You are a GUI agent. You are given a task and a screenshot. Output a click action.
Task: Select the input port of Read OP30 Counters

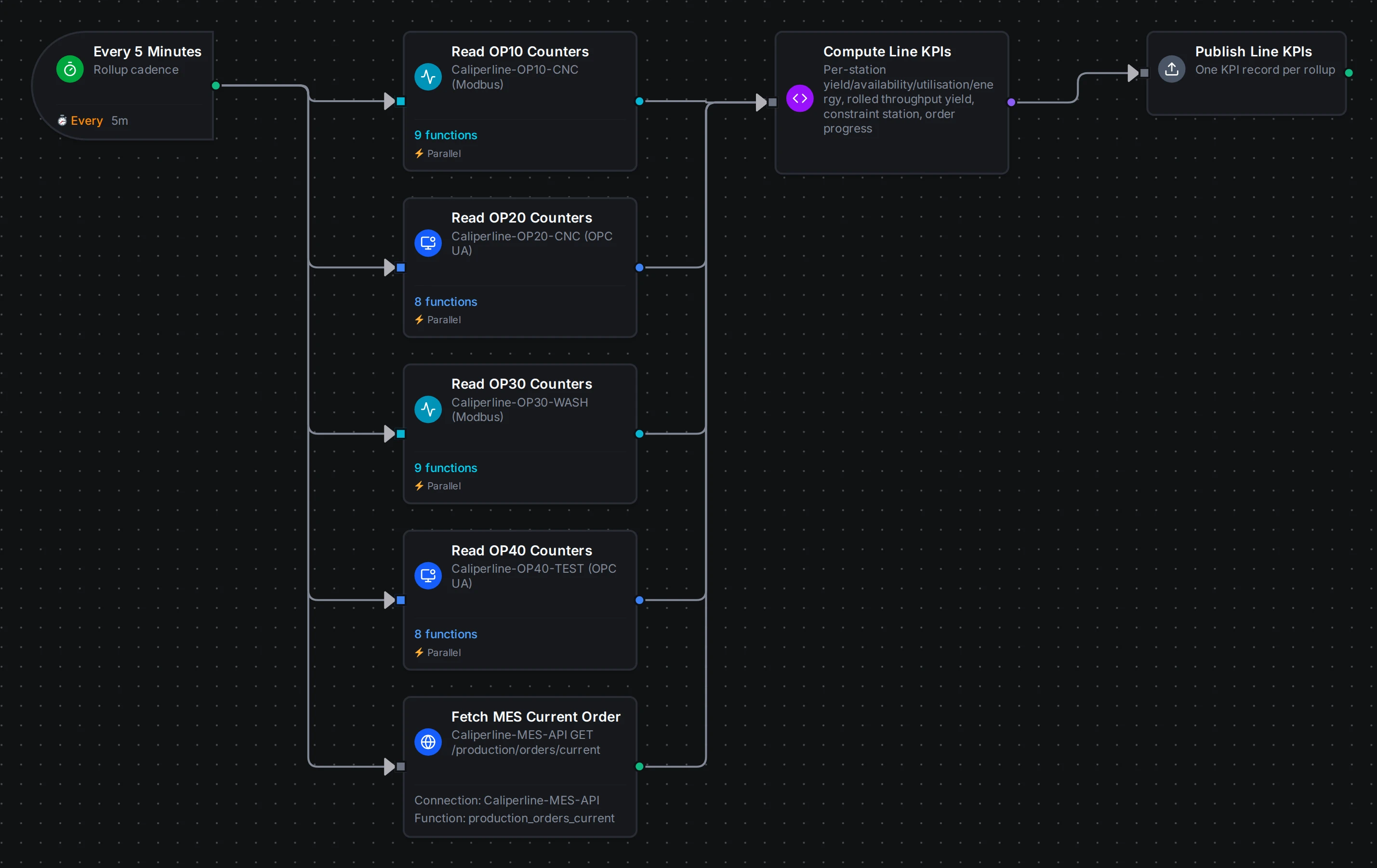pos(401,434)
